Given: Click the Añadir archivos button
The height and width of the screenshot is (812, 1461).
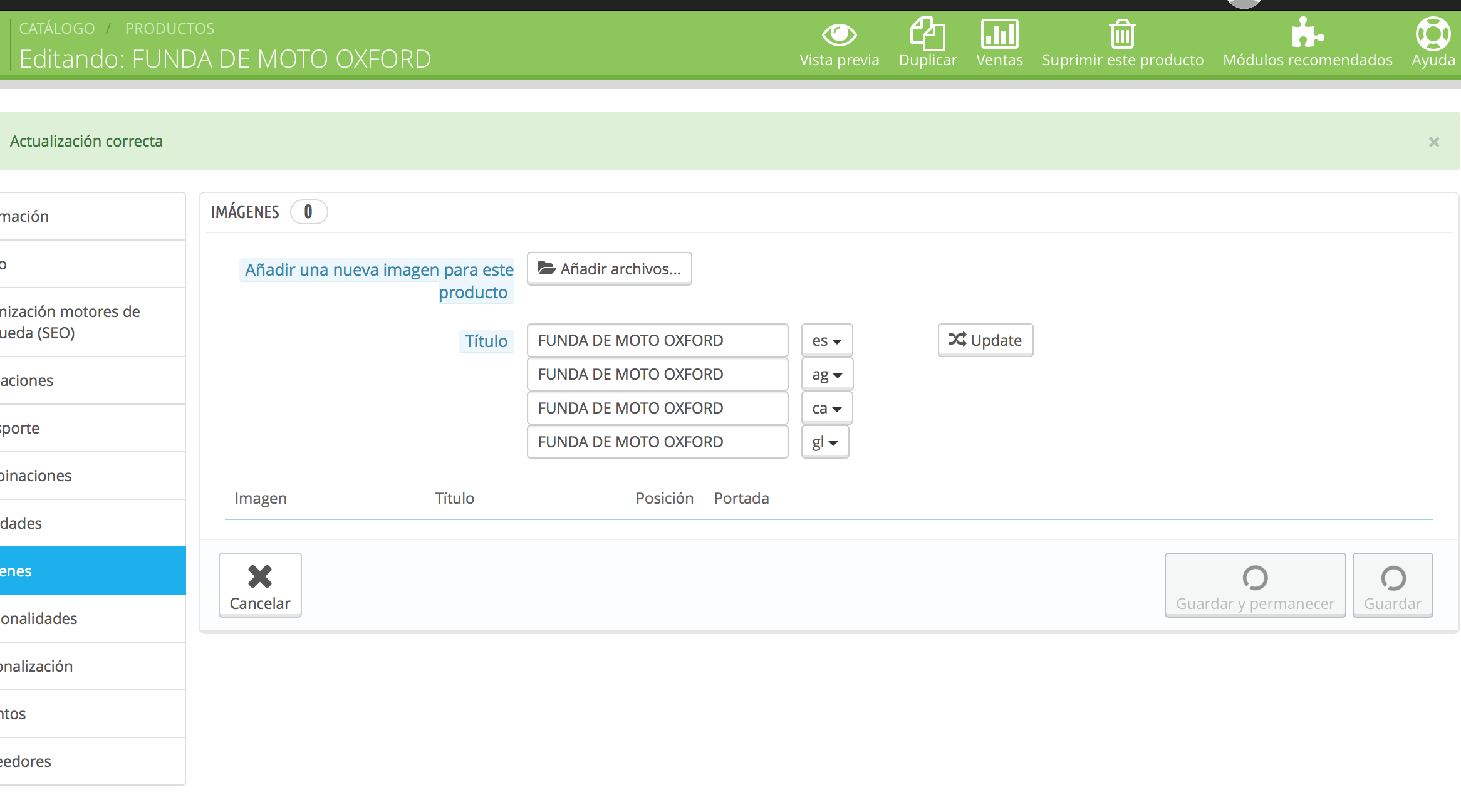Looking at the screenshot, I should [609, 269].
